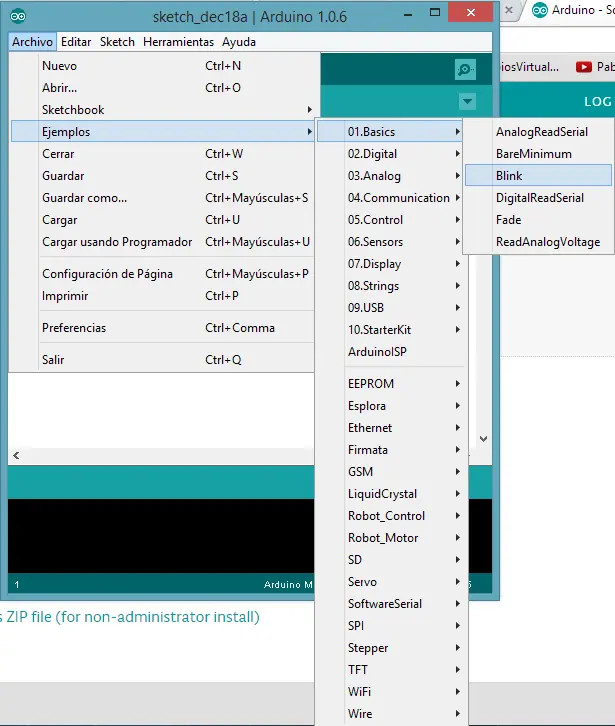Image resolution: width=615 pixels, height=726 pixels.
Task: Expand 08.Strings examples submenu
Action: coord(390,286)
